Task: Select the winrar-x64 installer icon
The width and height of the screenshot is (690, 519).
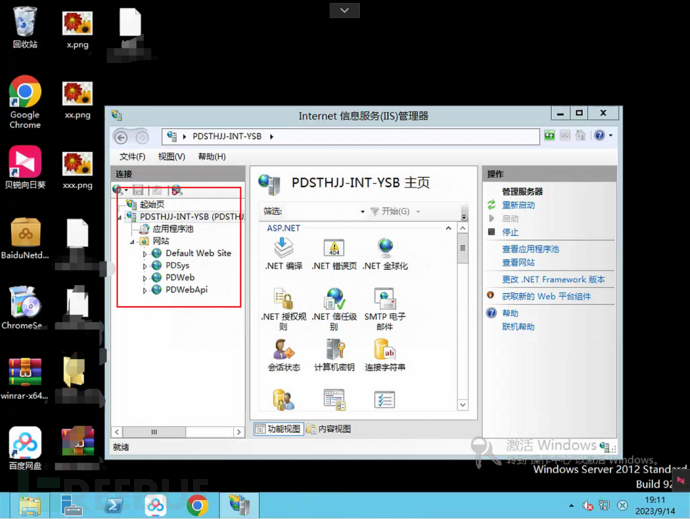Action: tap(25, 379)
